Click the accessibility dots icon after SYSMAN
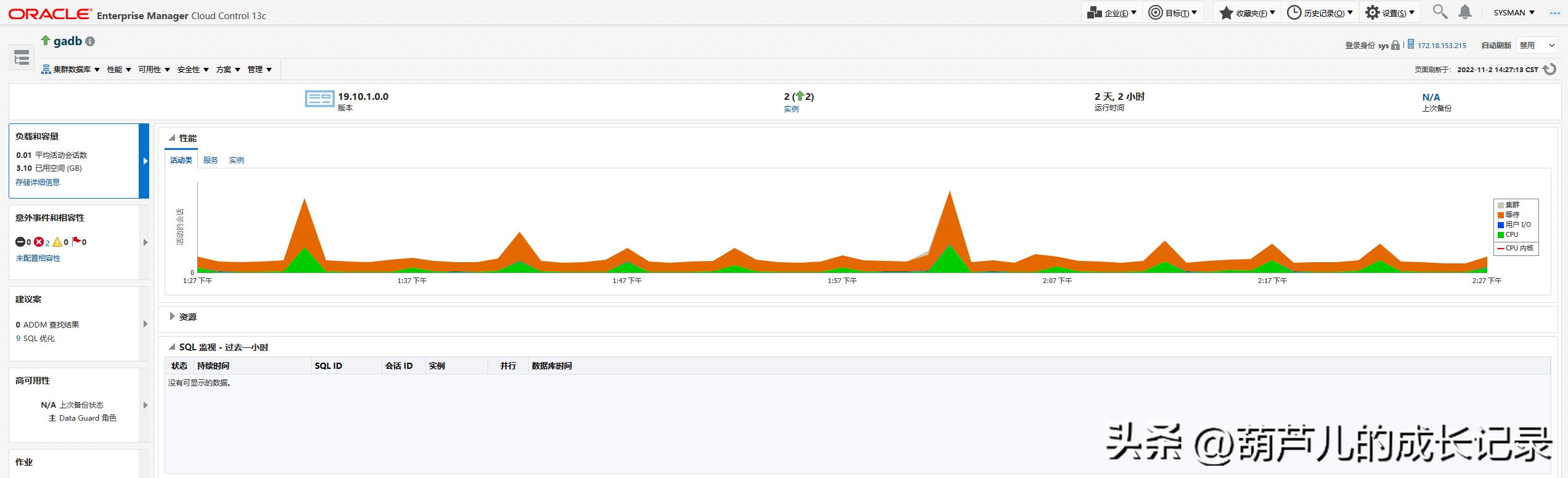The height and width of the screenshot is (478, 1568). pos(1554,13)
